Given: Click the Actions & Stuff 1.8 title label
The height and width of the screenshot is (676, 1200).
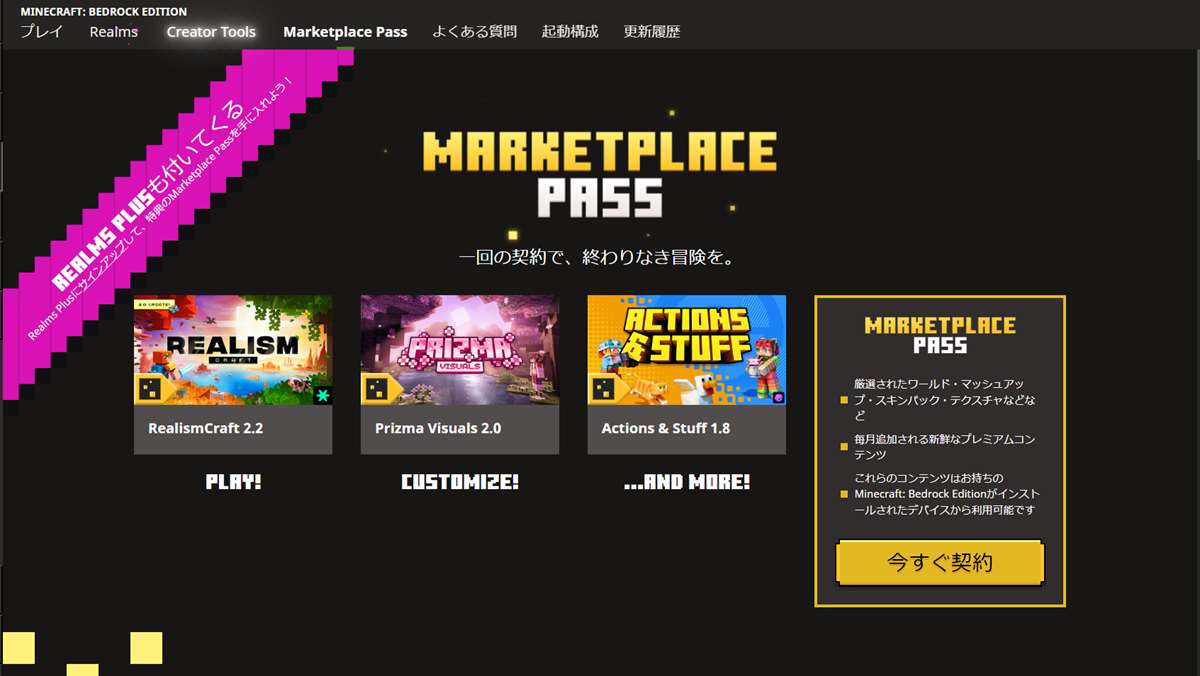Looking at the screenshot, I should [666, 428].
